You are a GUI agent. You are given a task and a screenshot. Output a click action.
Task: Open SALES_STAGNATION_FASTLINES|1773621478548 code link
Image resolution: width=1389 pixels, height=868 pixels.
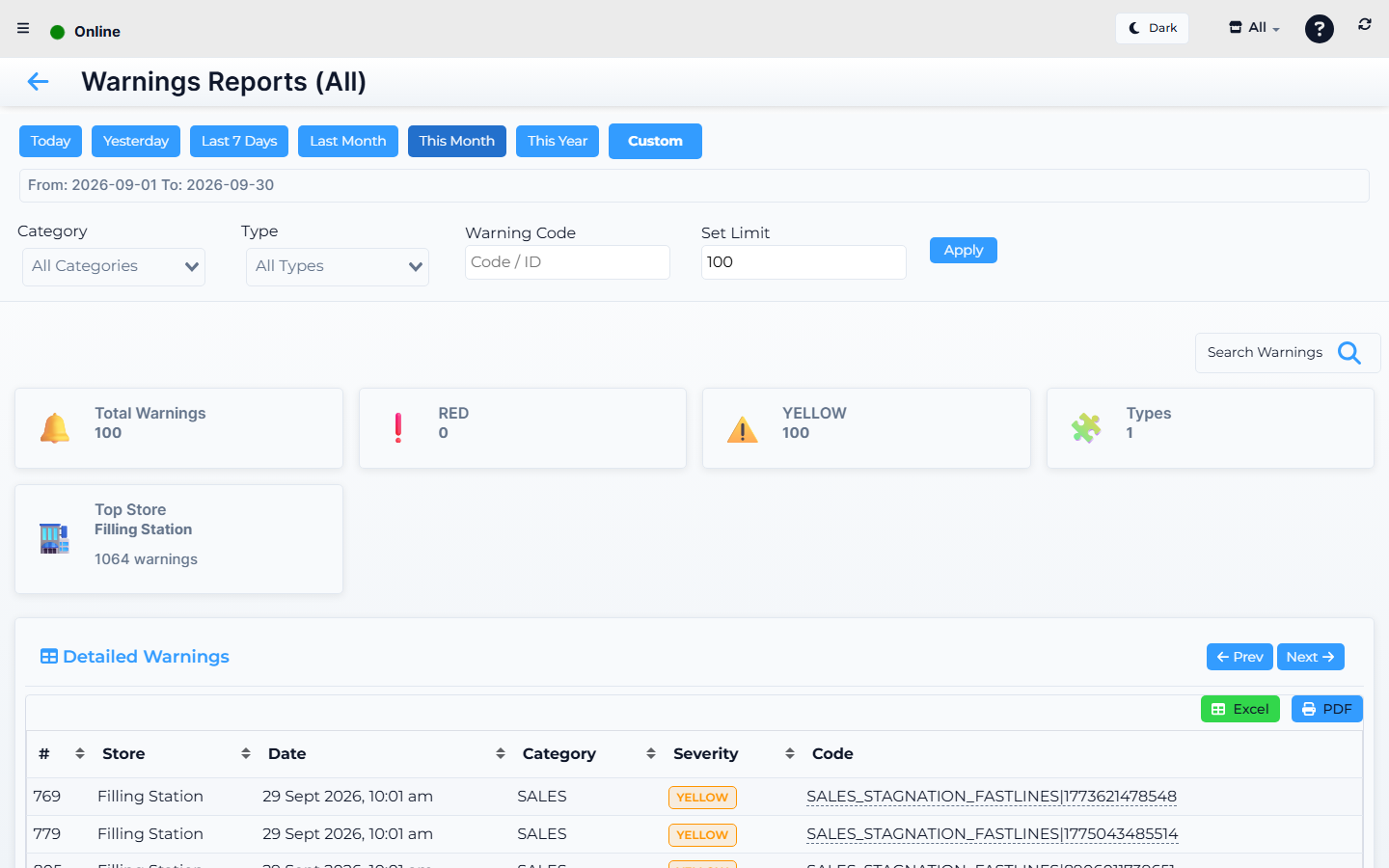pyautogui.click(x=992, y=797)
